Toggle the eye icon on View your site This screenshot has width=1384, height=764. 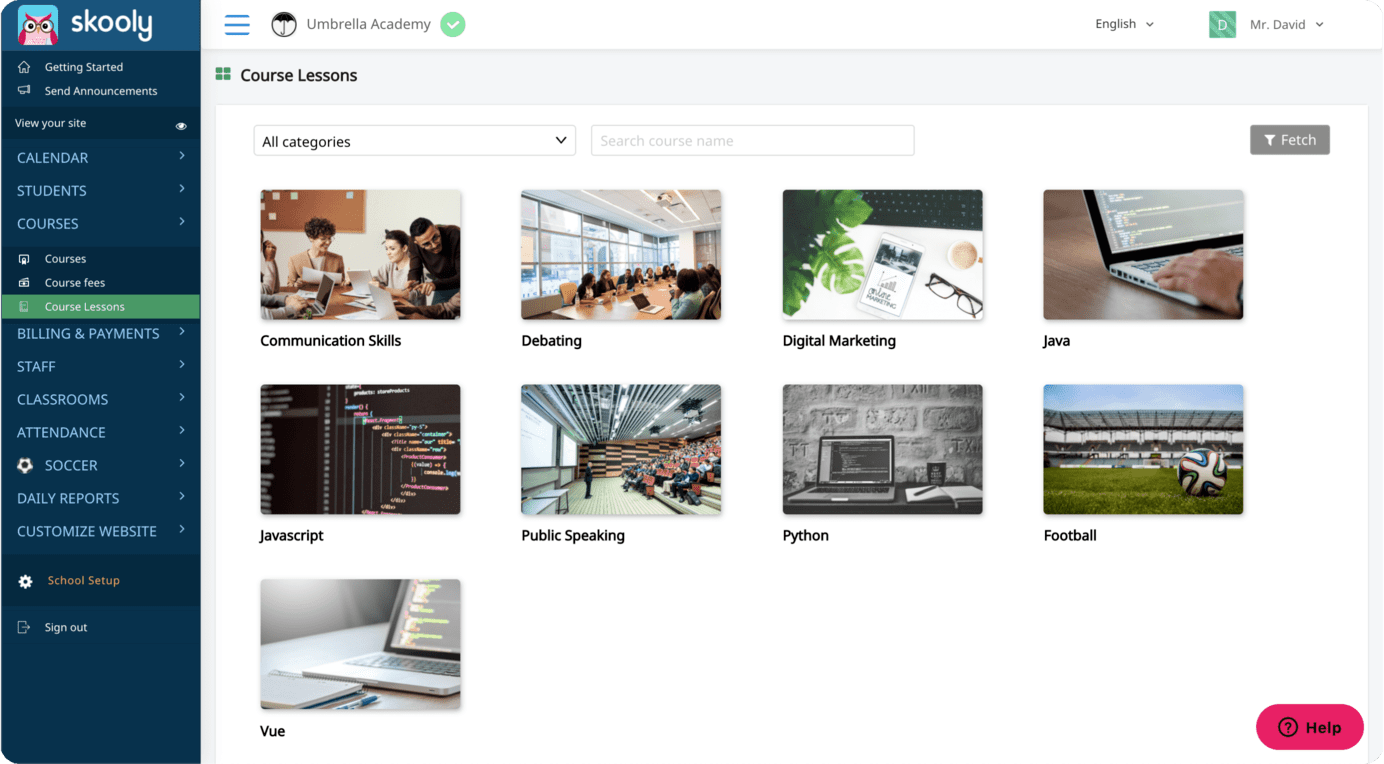(181, 124)
